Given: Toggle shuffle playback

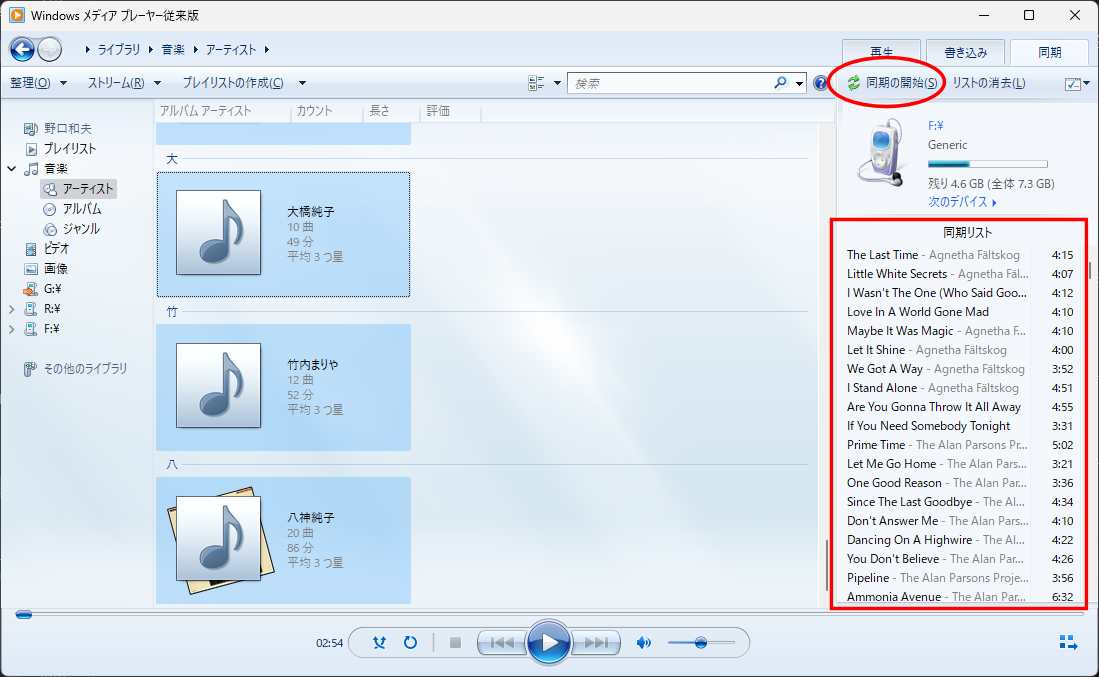Looking at the screenshot, I should [379, 643].
